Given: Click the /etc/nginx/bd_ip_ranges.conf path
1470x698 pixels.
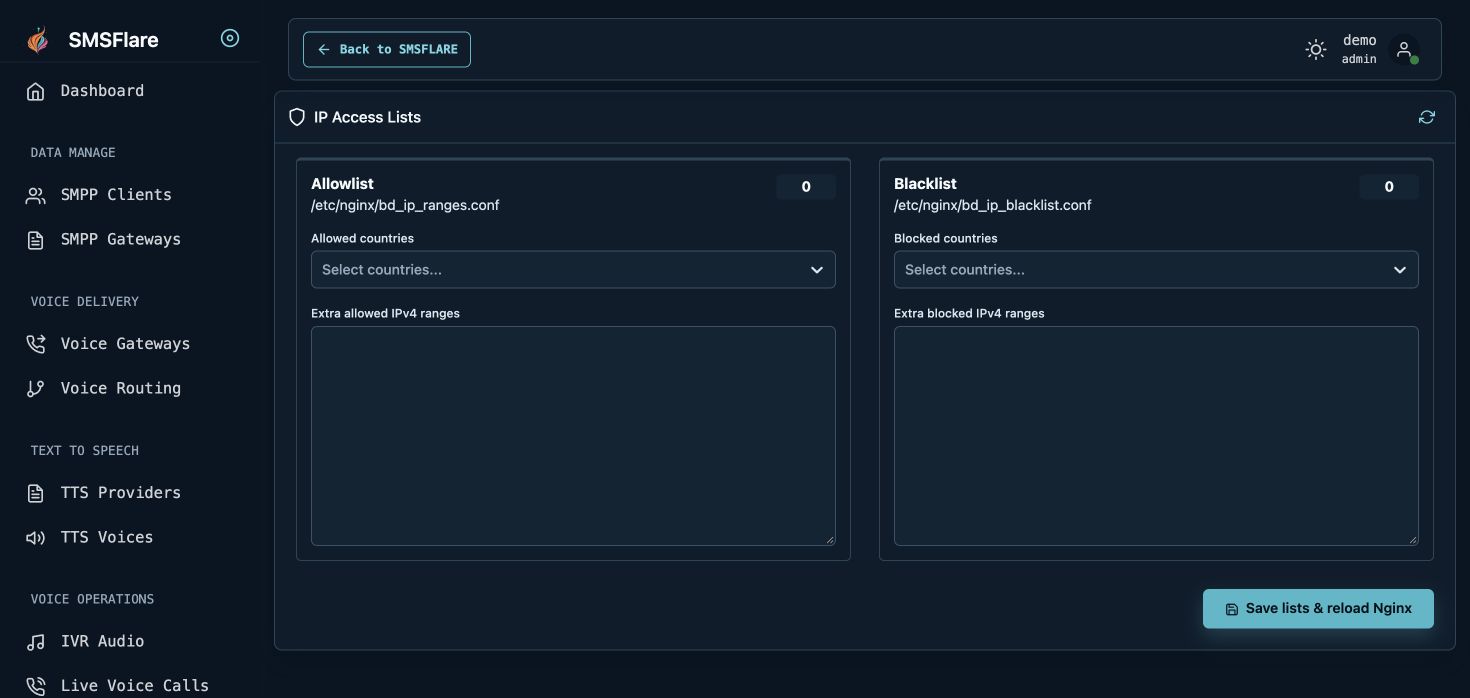Looking at the screenshot, I should point(405,205).
